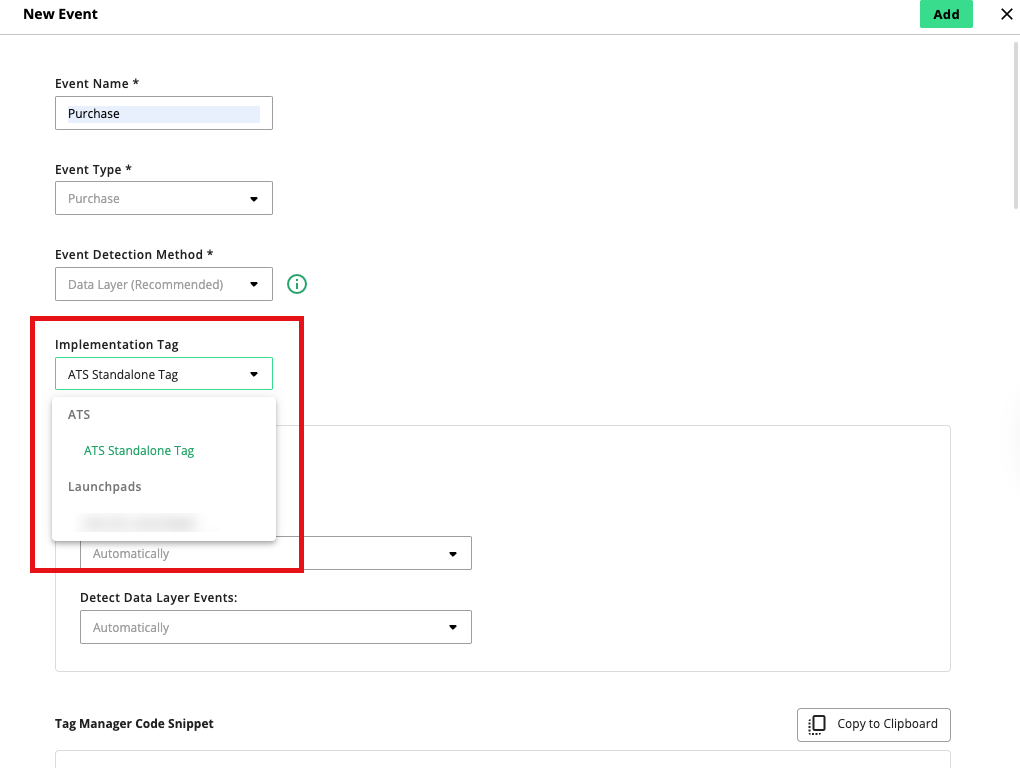This screenshot has height=768, width=1020.
Task: Click the ATS group header in list
Action: click(79, 415)
